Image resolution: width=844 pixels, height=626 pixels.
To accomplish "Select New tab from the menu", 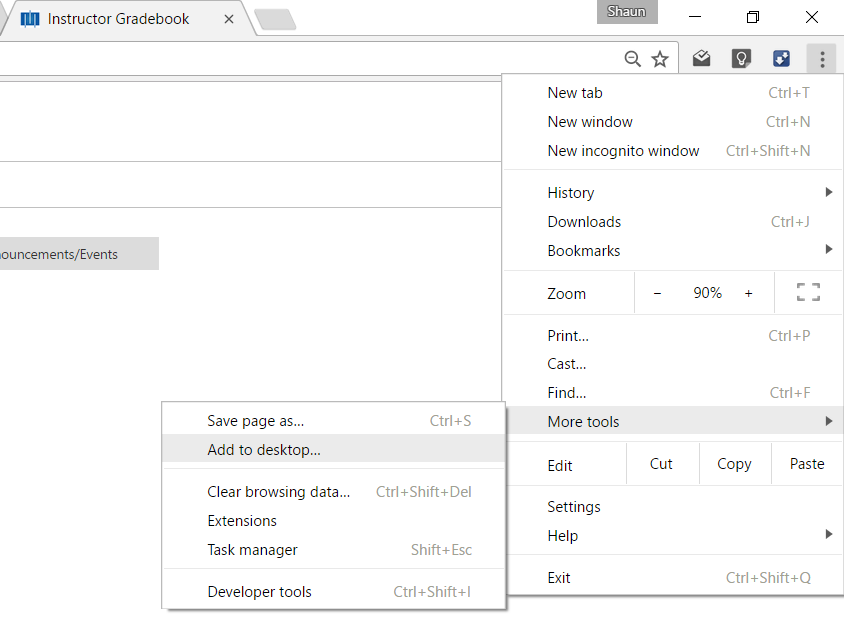I will coord(673,93).
